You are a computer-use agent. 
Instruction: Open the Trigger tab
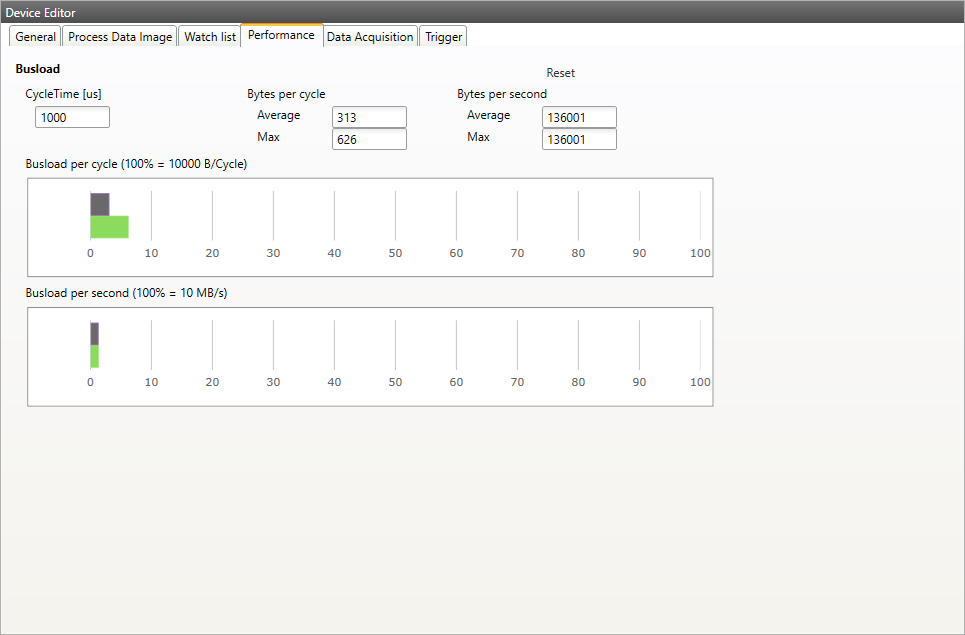[442, 36]
